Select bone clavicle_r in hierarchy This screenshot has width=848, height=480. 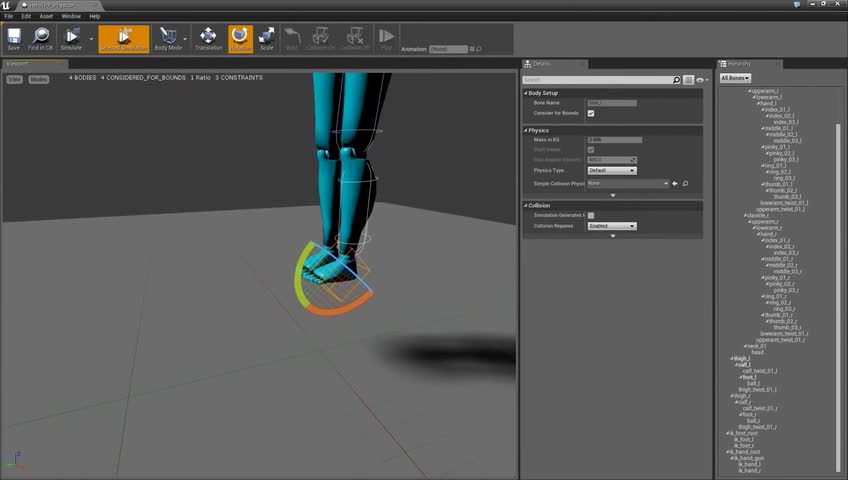(x=757, y=215)
